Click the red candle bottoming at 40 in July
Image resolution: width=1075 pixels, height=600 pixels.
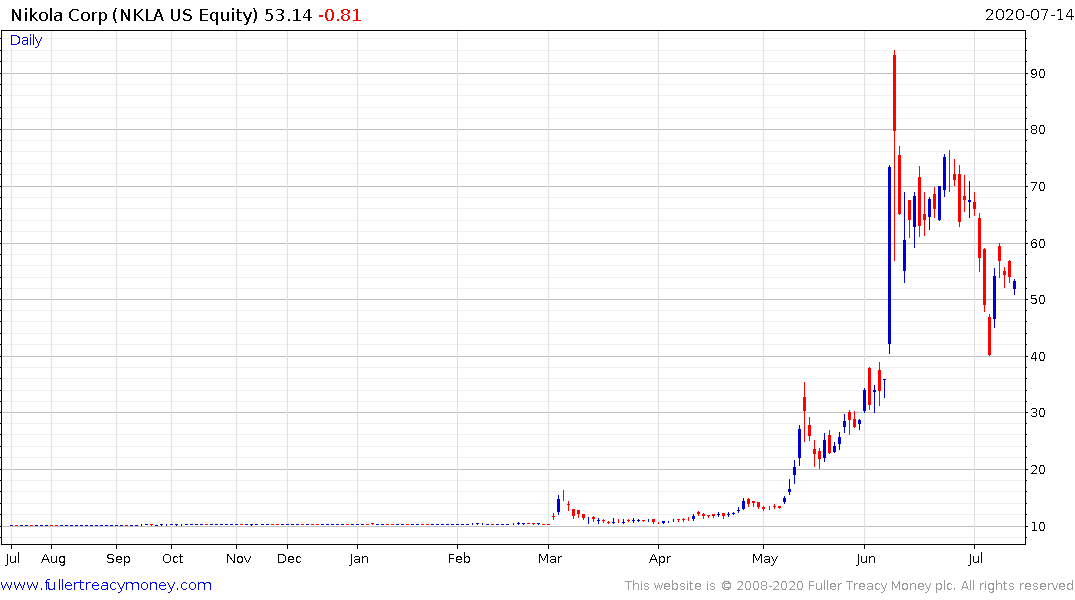989,335
